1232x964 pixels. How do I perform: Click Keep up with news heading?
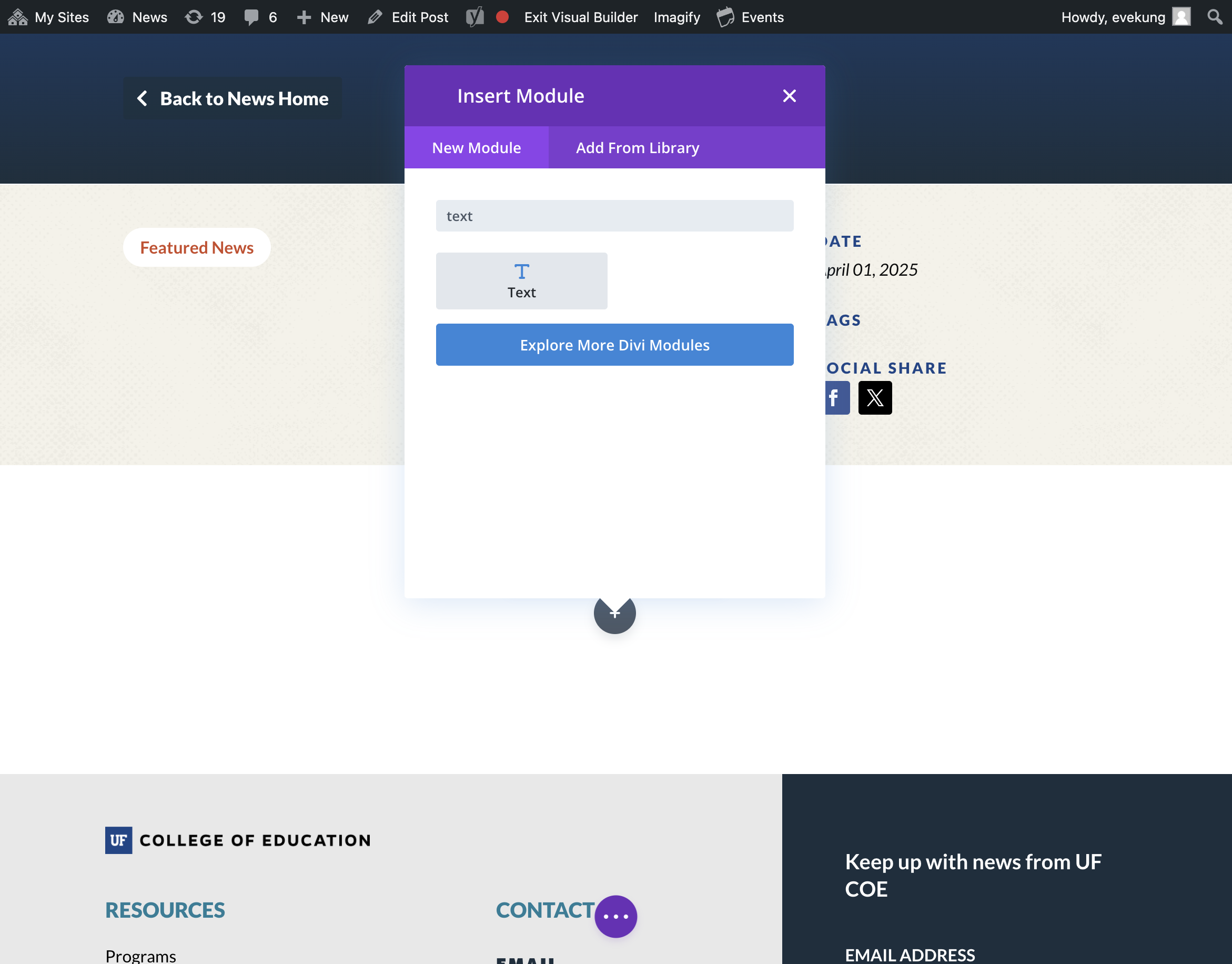[x=973, y=876]
